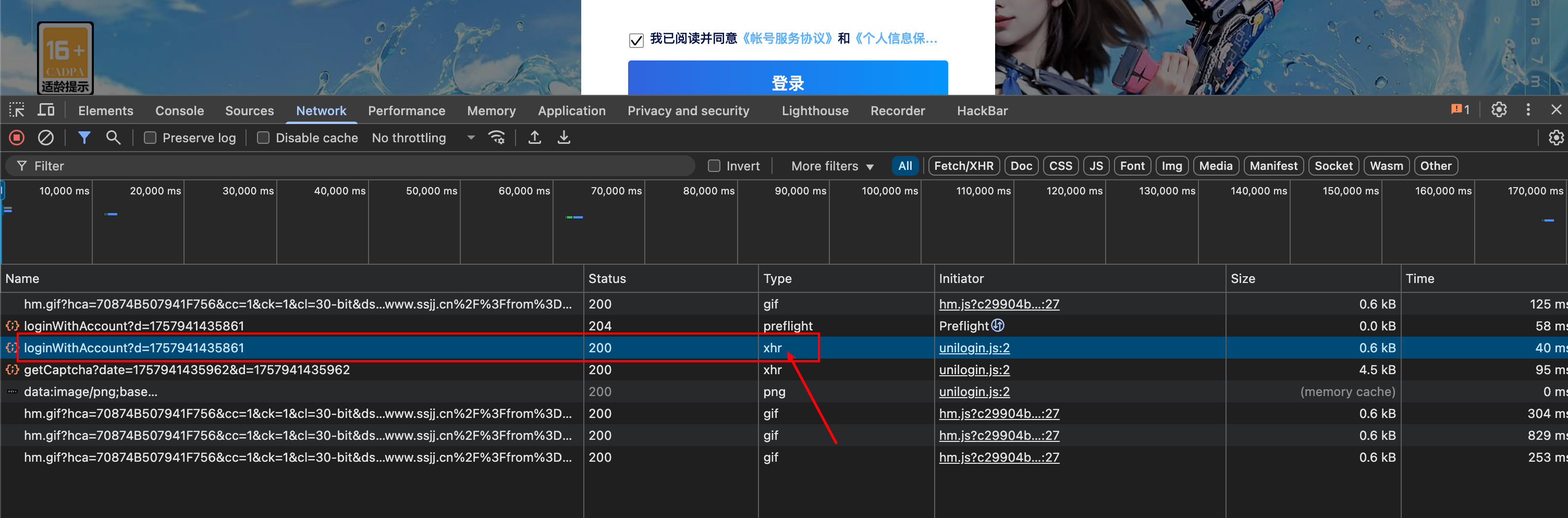
Task: Stop recording network log
Action: tap(17, 138)
